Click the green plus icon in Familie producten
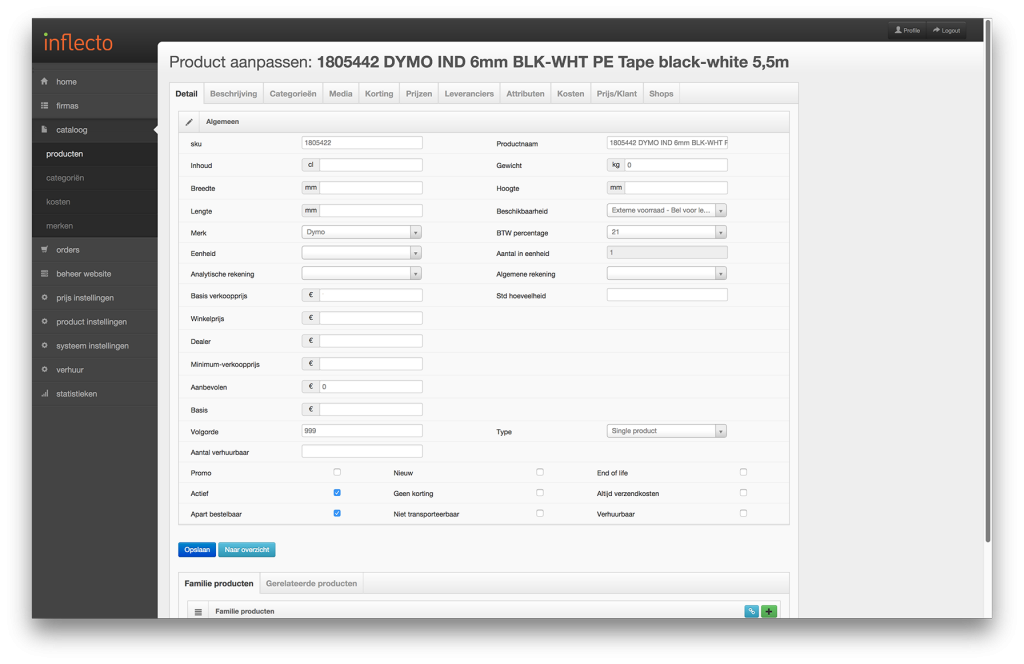 (768, 611)
